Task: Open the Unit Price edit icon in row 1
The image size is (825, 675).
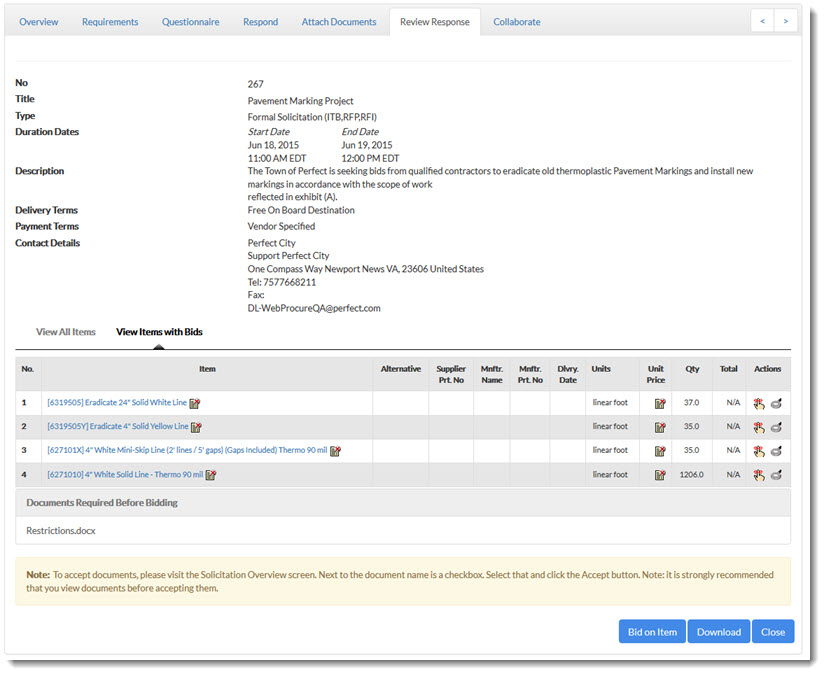Action: click(x=660, y=404)
